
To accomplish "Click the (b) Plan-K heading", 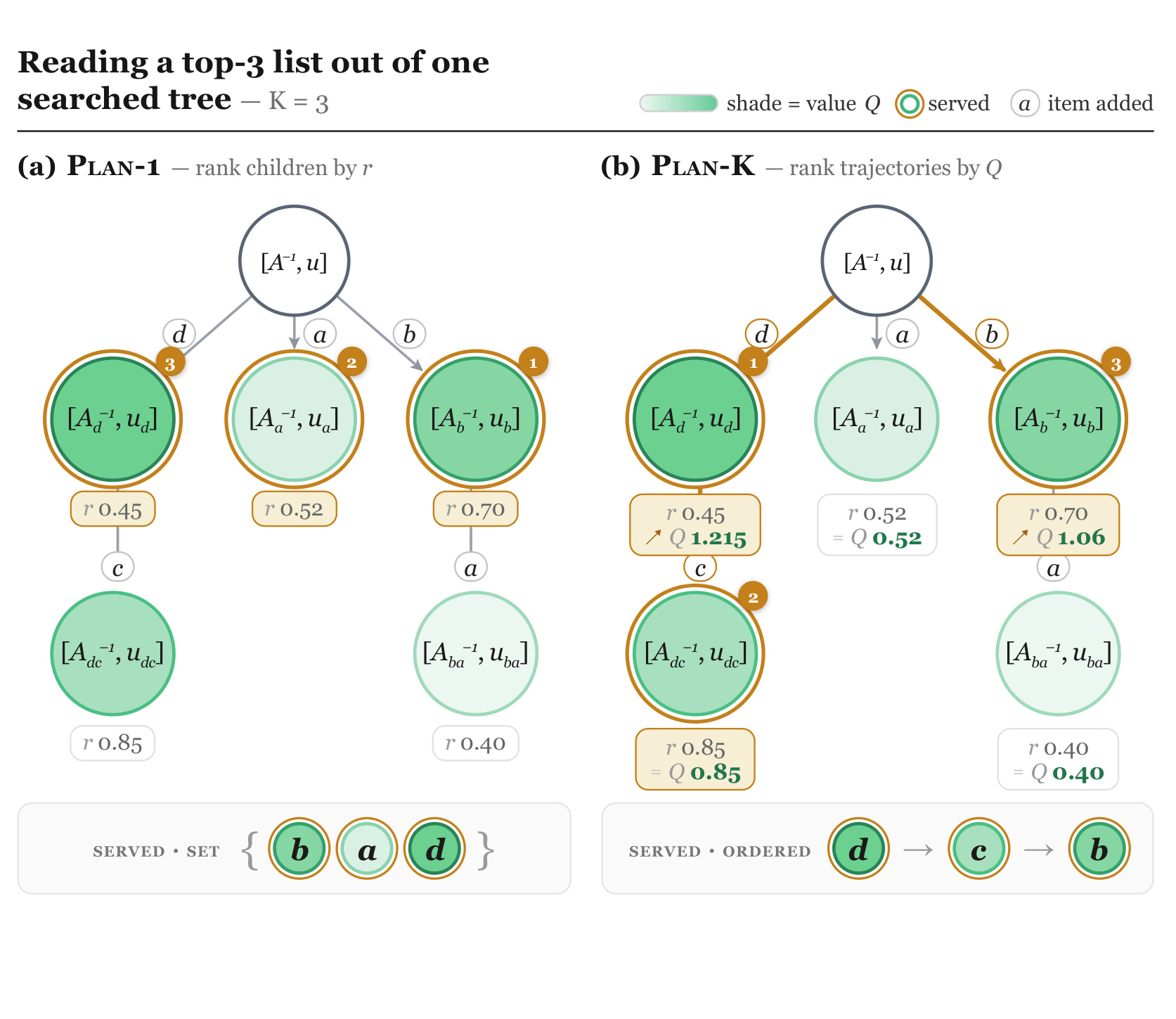I will pos(678,167).
